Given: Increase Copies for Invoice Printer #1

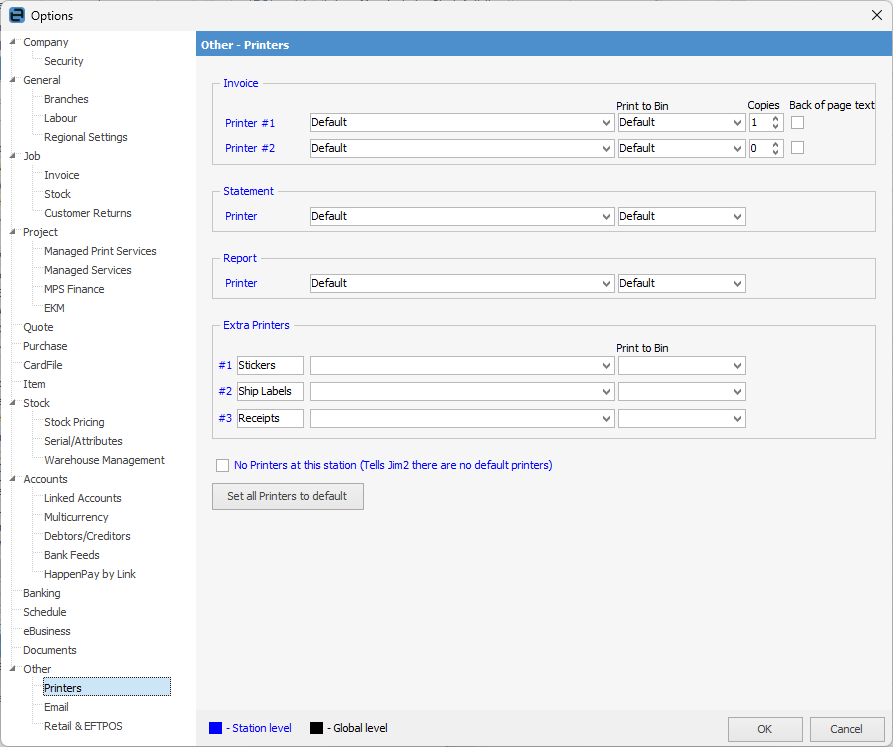Looking at the screenshot, I should [775, 119].
